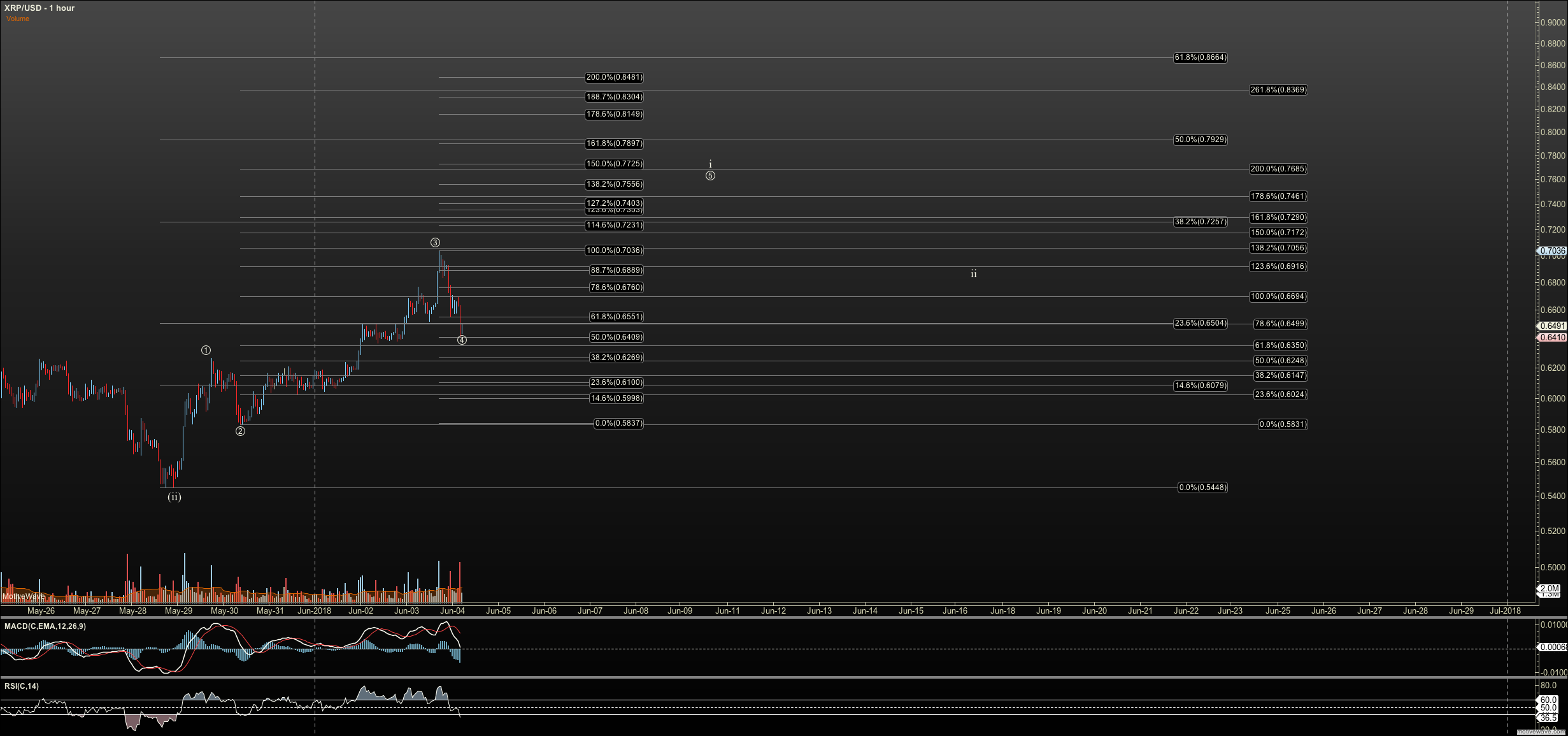Click the circled 5 projected wave label
The height and width of the screenshot is (736, 1568).
pyautogui.click(x=710, y=176)
